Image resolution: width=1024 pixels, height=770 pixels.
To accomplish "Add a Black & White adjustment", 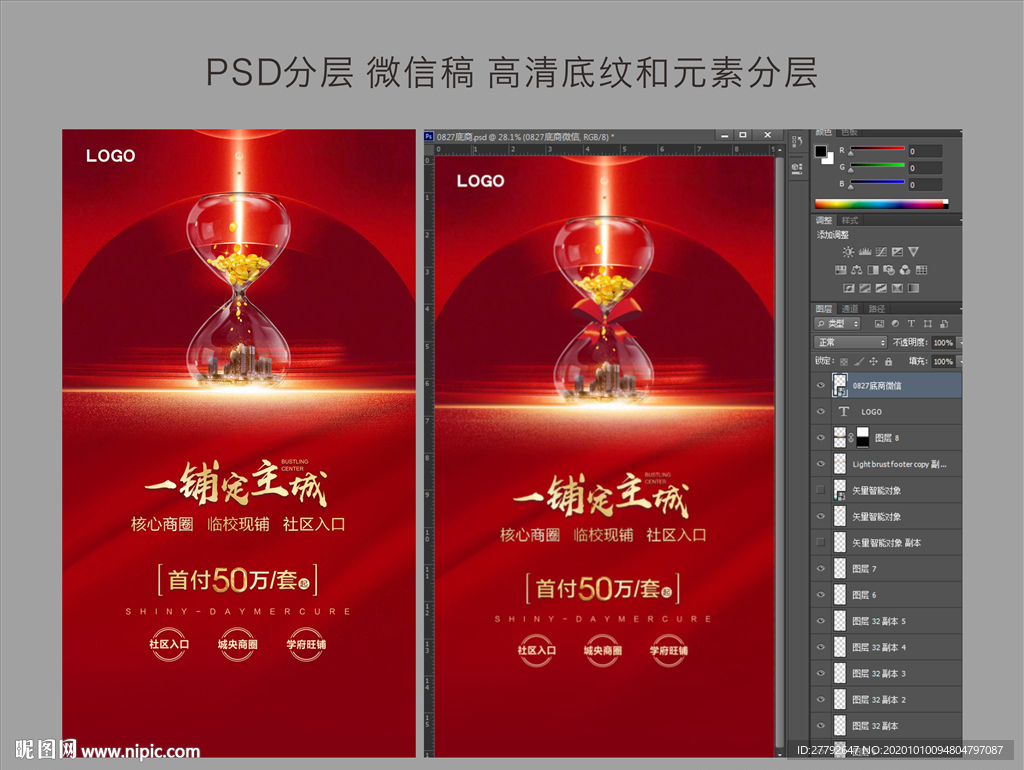I will coord(872,270).
